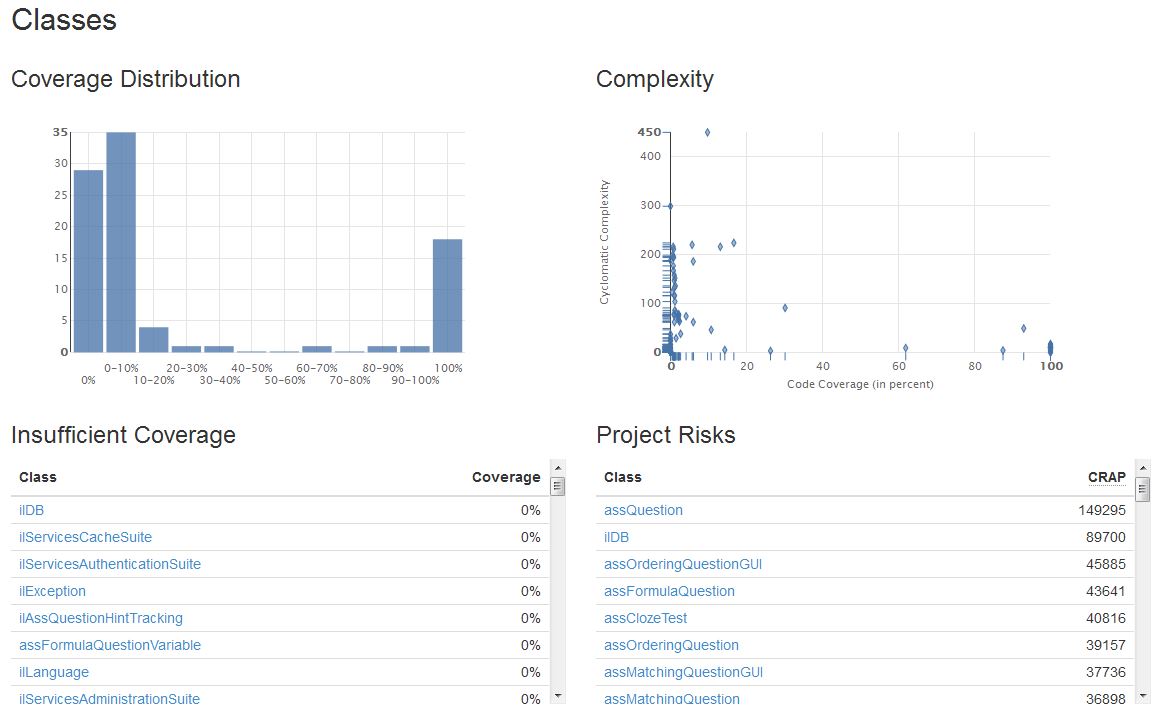Open the assClozeTest class link

pos(645,618)
